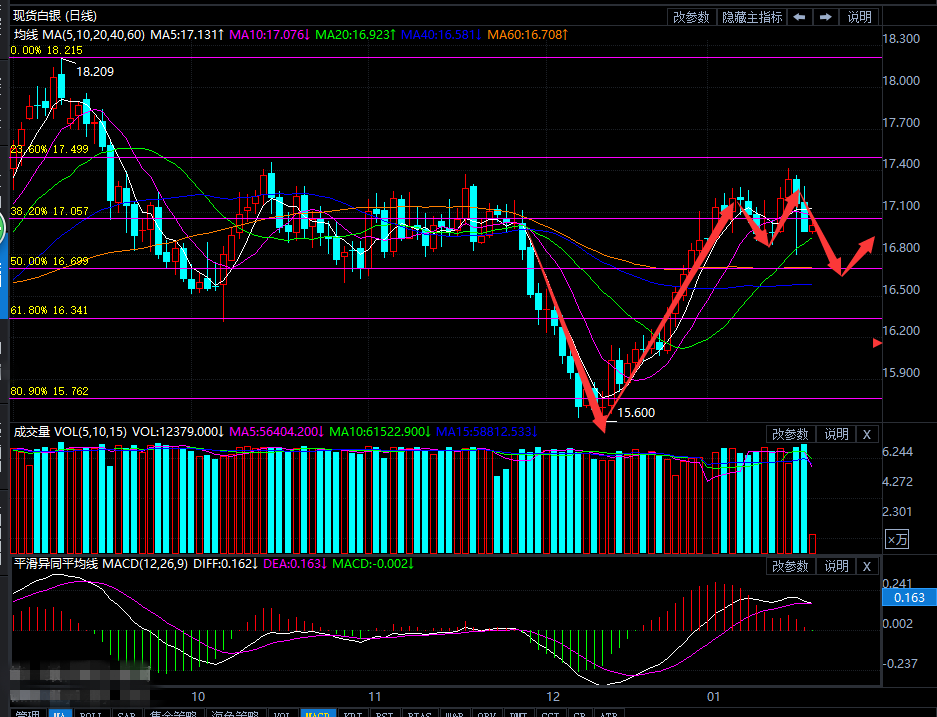
Task: Close the volume indicator panel with X
Action: point(867,434)
